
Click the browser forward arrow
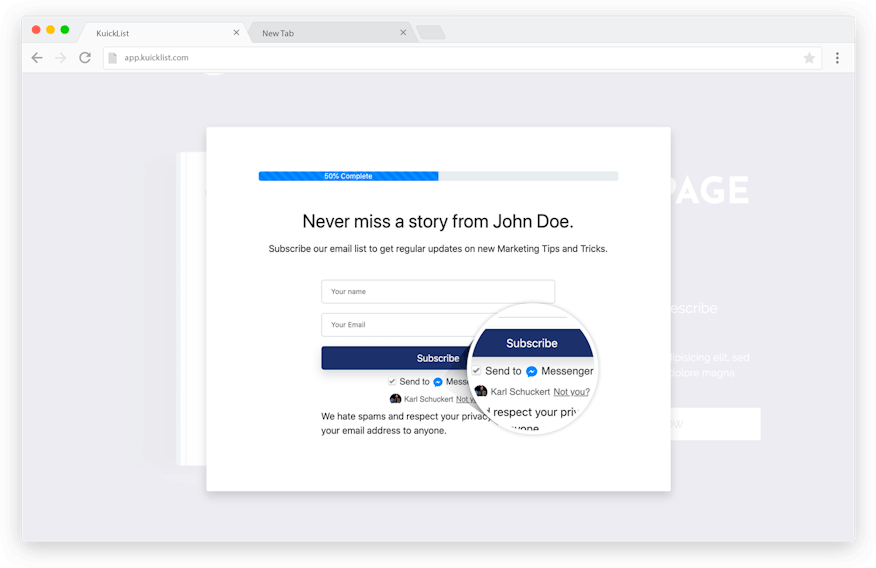[x=61, y=58]
